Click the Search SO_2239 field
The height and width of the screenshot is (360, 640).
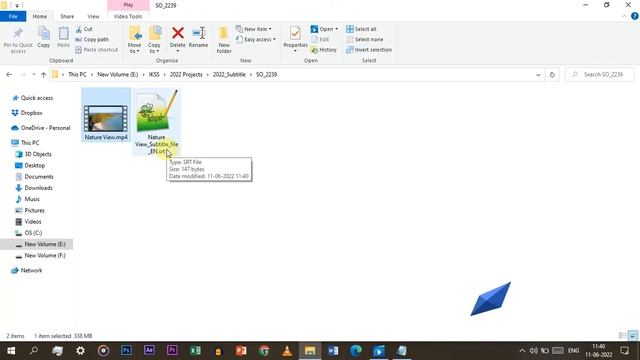pyautogui.click(x=600, y=75)
